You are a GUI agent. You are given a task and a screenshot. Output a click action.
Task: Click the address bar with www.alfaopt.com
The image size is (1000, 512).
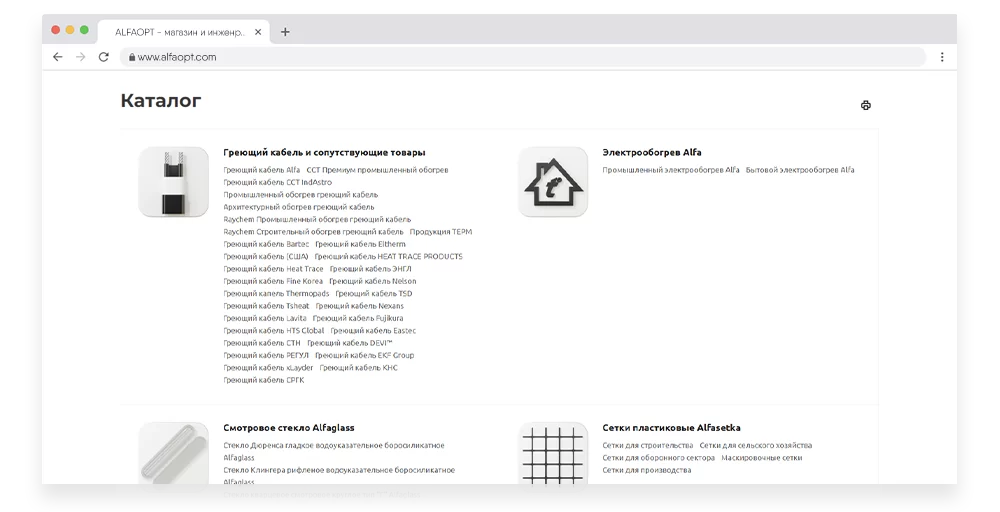click(500, 57)
